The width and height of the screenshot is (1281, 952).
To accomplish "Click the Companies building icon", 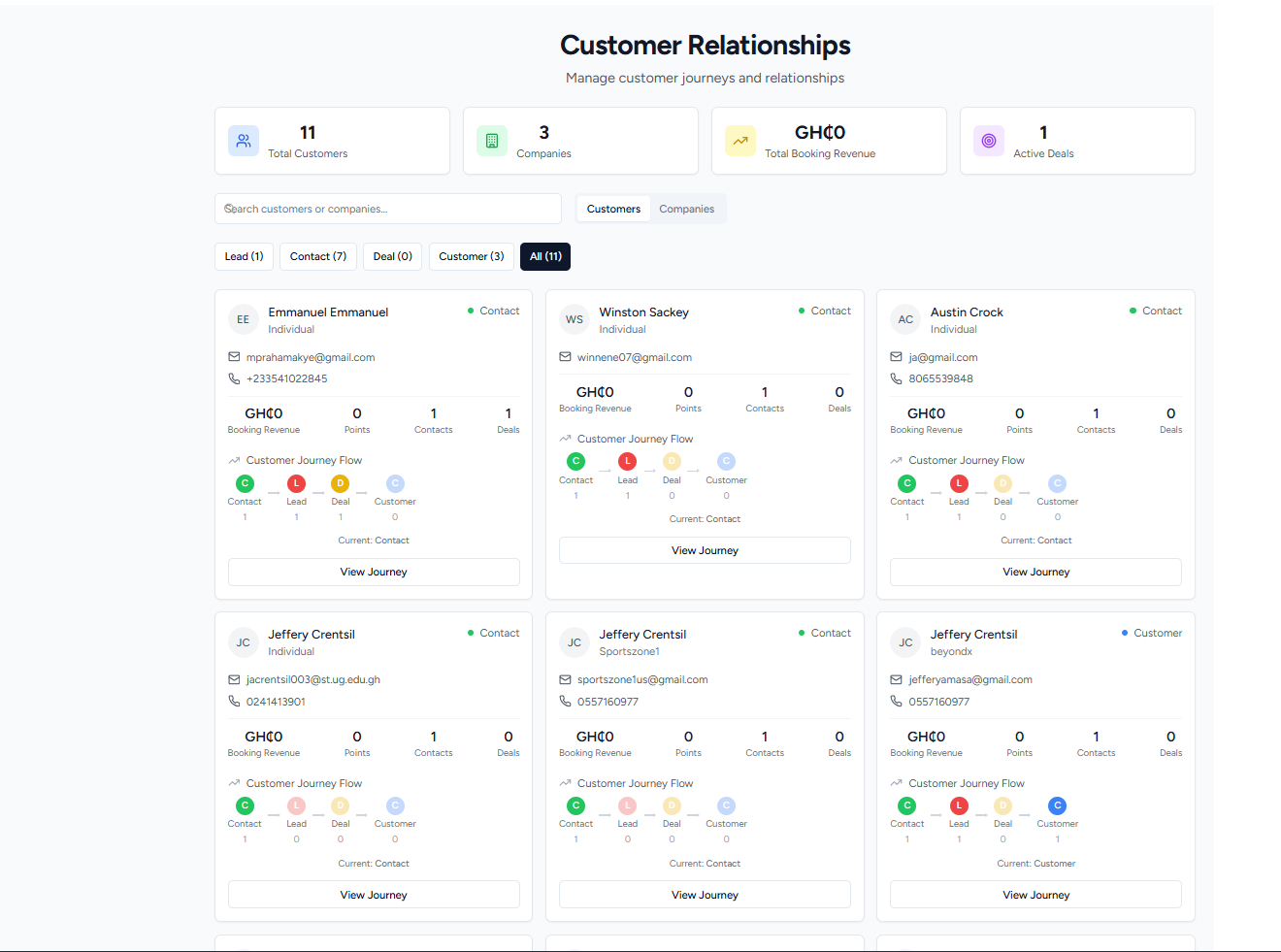I will pyautogui.click(x=492, y=141).
